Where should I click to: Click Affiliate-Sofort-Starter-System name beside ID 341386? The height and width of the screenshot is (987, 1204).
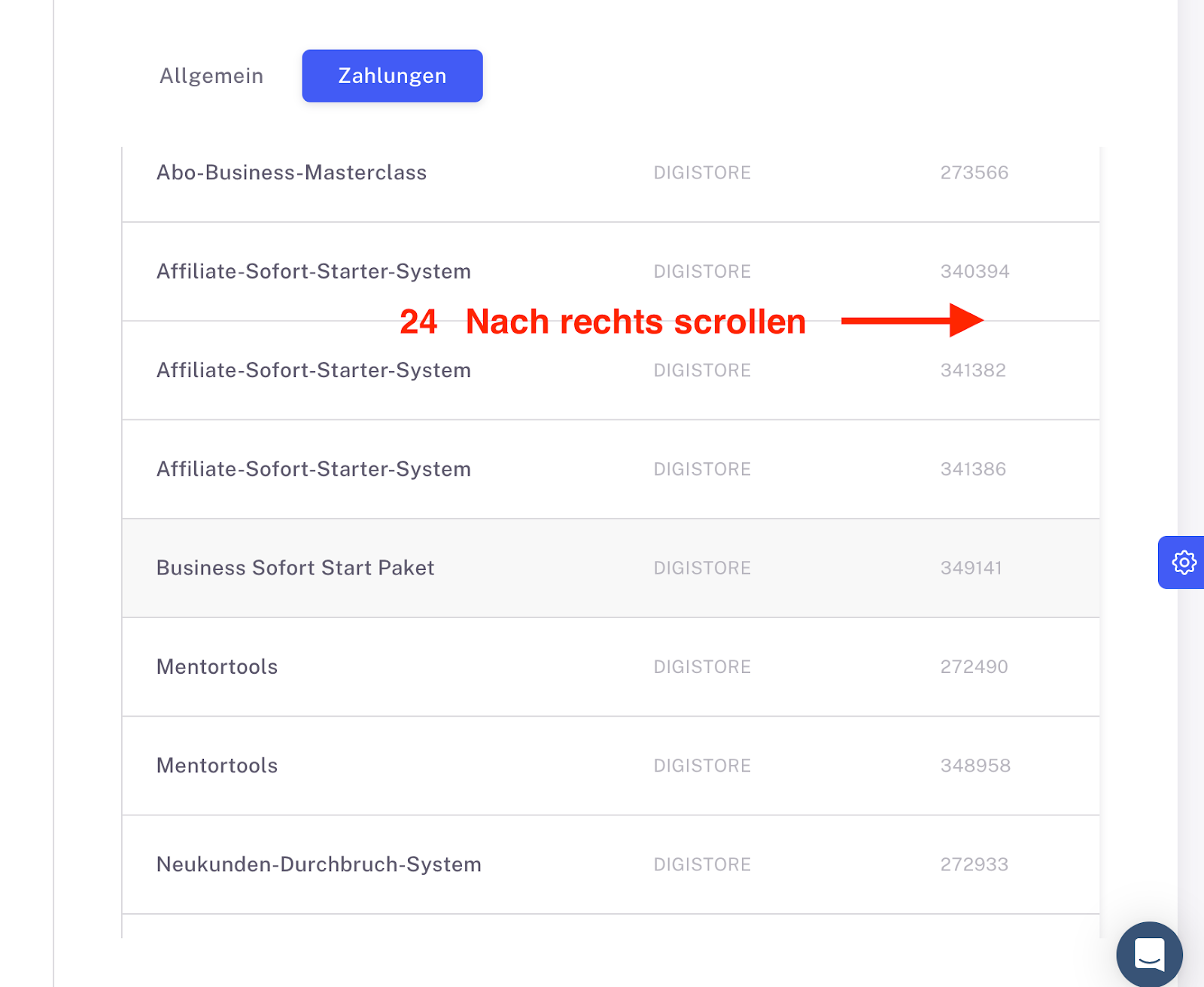pos(313,469)
